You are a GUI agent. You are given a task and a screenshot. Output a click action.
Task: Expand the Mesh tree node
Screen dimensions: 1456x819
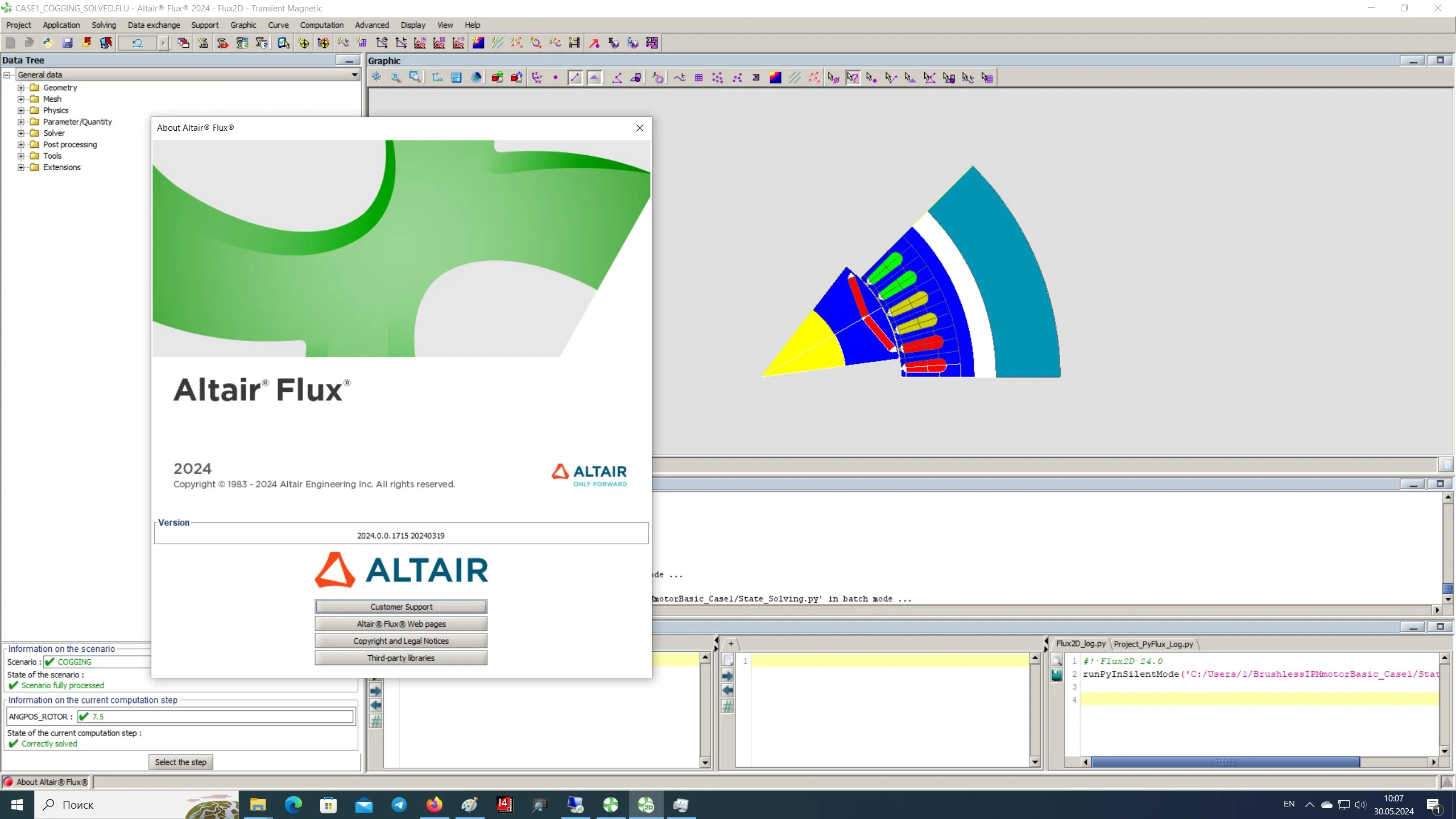pyautogui.click(x=21, y=99)
